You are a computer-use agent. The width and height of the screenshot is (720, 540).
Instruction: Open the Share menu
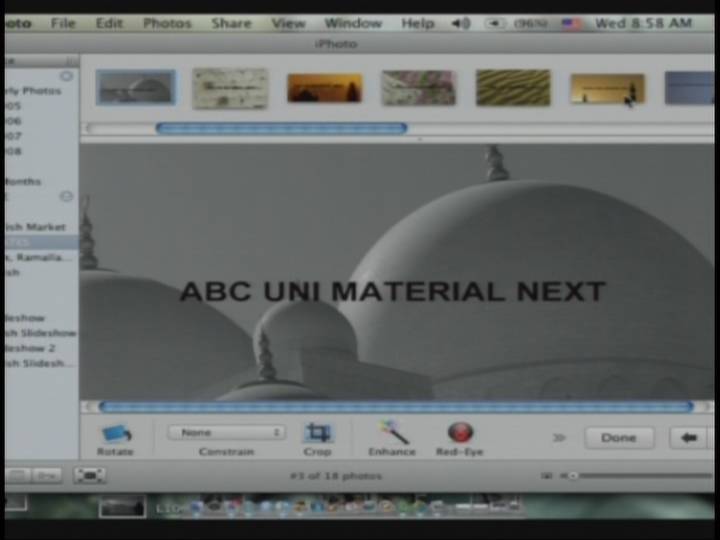pos(230,23)
